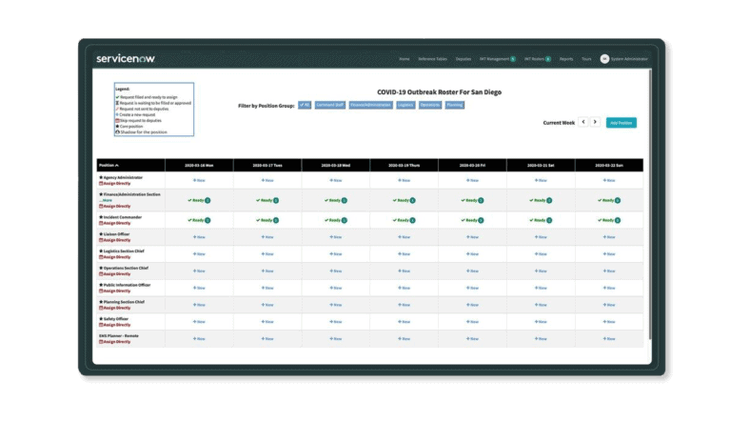750x422 pixels.
Task: Open Ready status for Incident Commander on Wednesday
Action: click(x=336, y=220)
